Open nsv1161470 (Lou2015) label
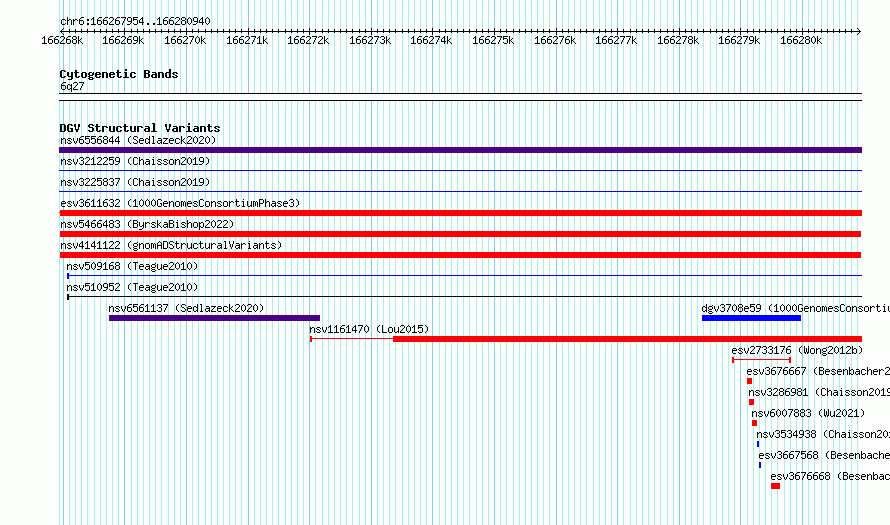 pyautogui.click(x=369, y=329)
